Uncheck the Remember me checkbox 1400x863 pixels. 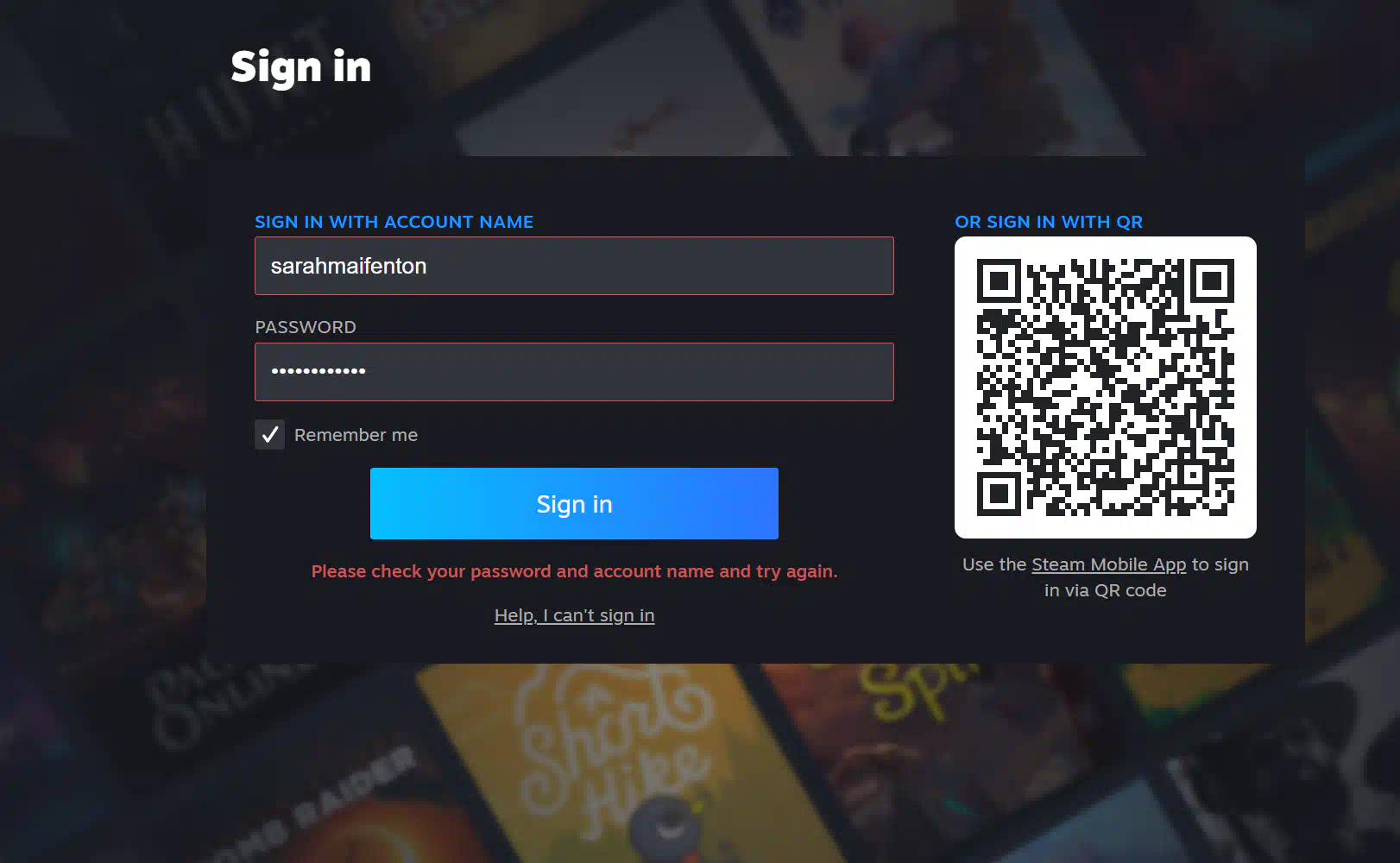click(269, 434)
